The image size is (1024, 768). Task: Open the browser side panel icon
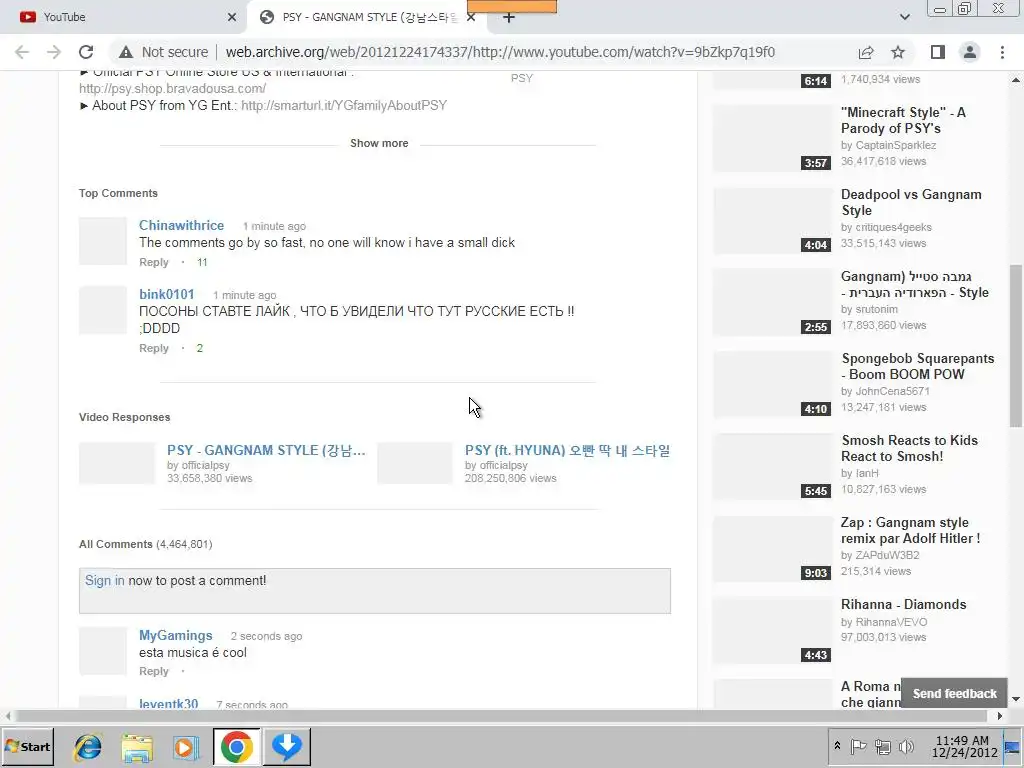[x=938, y=52]
